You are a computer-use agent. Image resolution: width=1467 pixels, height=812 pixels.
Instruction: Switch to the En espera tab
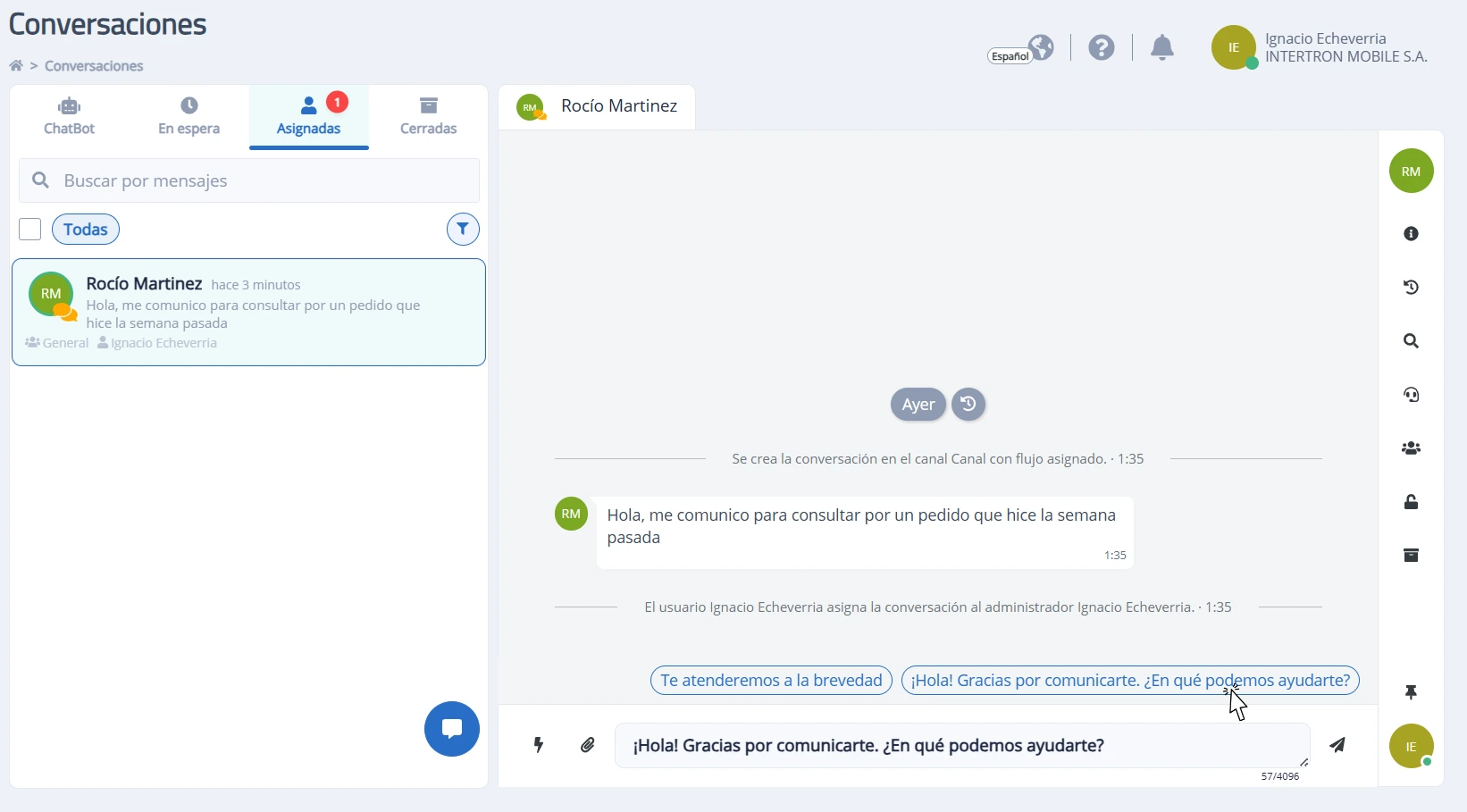coord(189,117)
